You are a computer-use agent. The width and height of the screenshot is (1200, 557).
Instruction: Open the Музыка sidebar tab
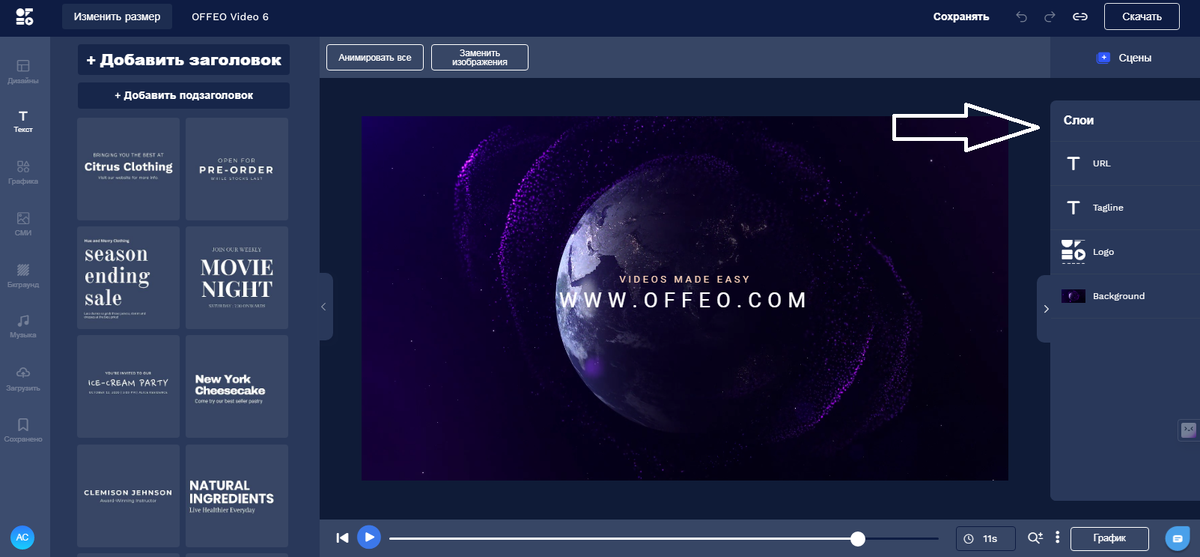[23, 326]
